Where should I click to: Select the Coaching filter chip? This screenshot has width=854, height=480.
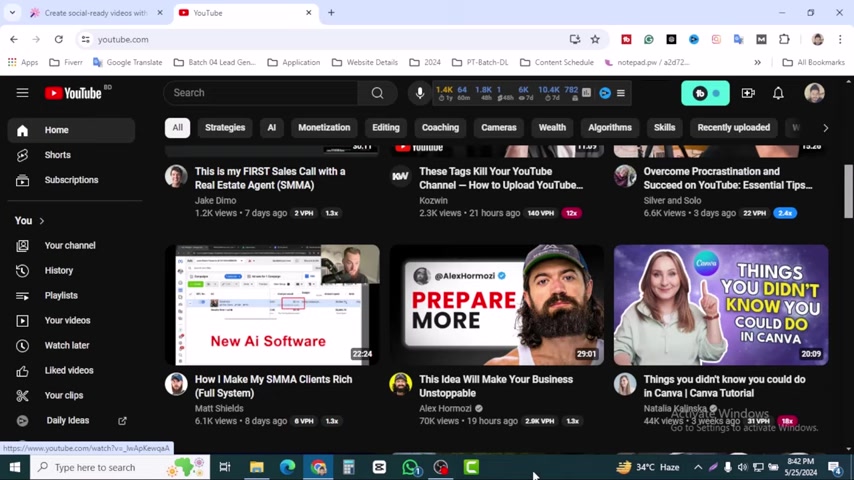440,128
